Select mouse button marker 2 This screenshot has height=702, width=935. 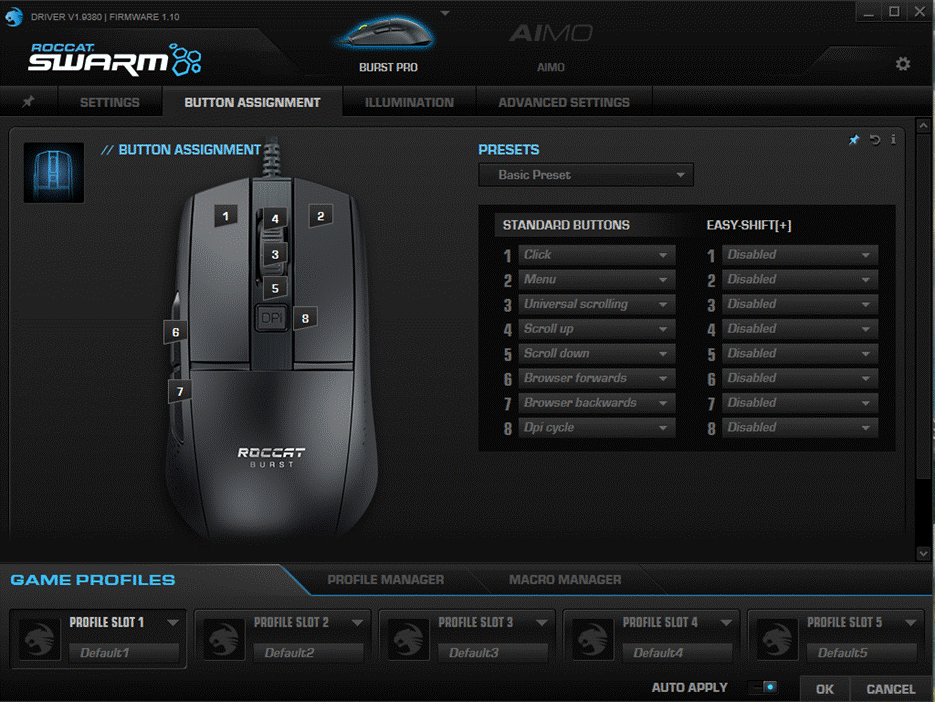[x=320, y=216]
